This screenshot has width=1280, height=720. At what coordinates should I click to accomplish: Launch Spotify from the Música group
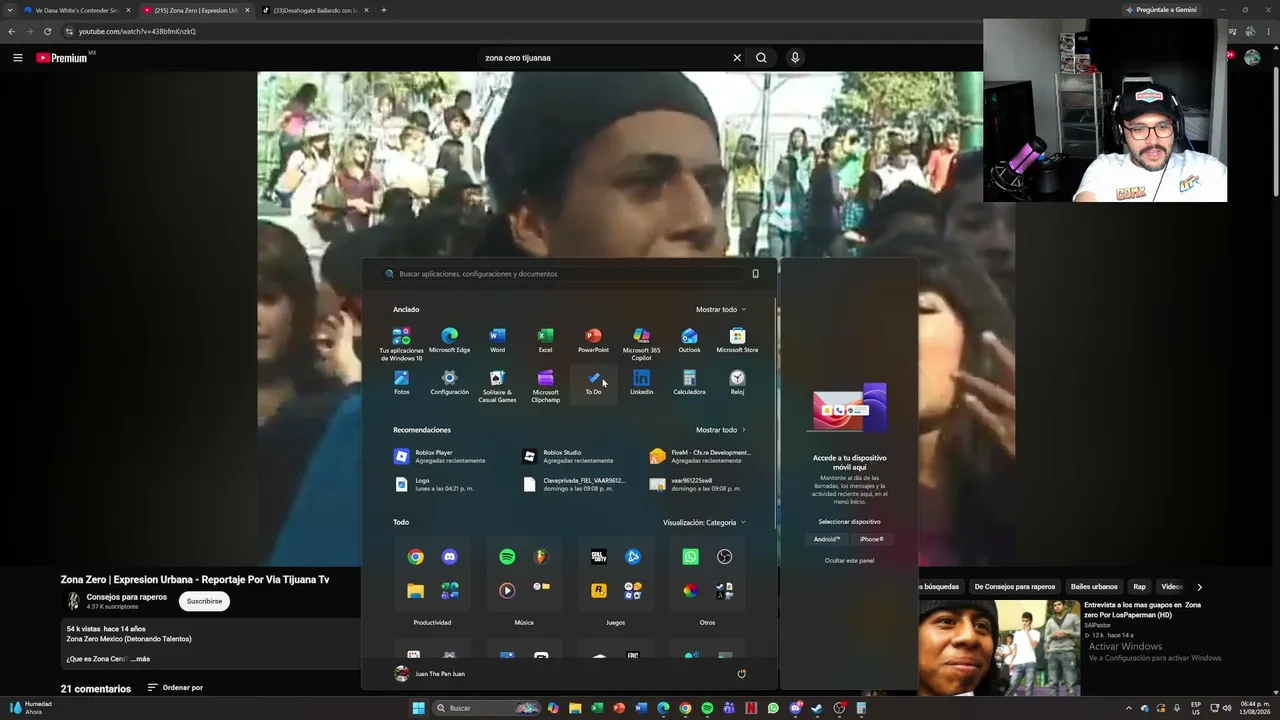tap(507, 557)
